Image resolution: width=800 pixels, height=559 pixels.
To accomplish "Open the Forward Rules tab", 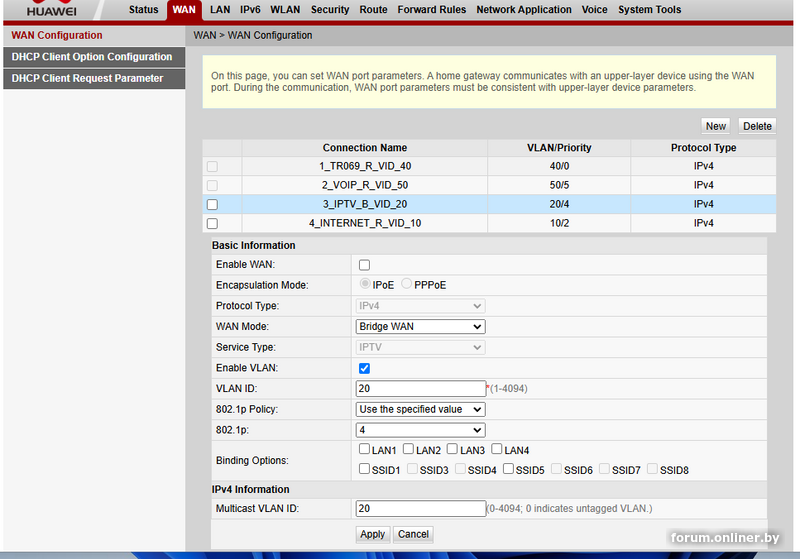I will [x=431, y=10].
